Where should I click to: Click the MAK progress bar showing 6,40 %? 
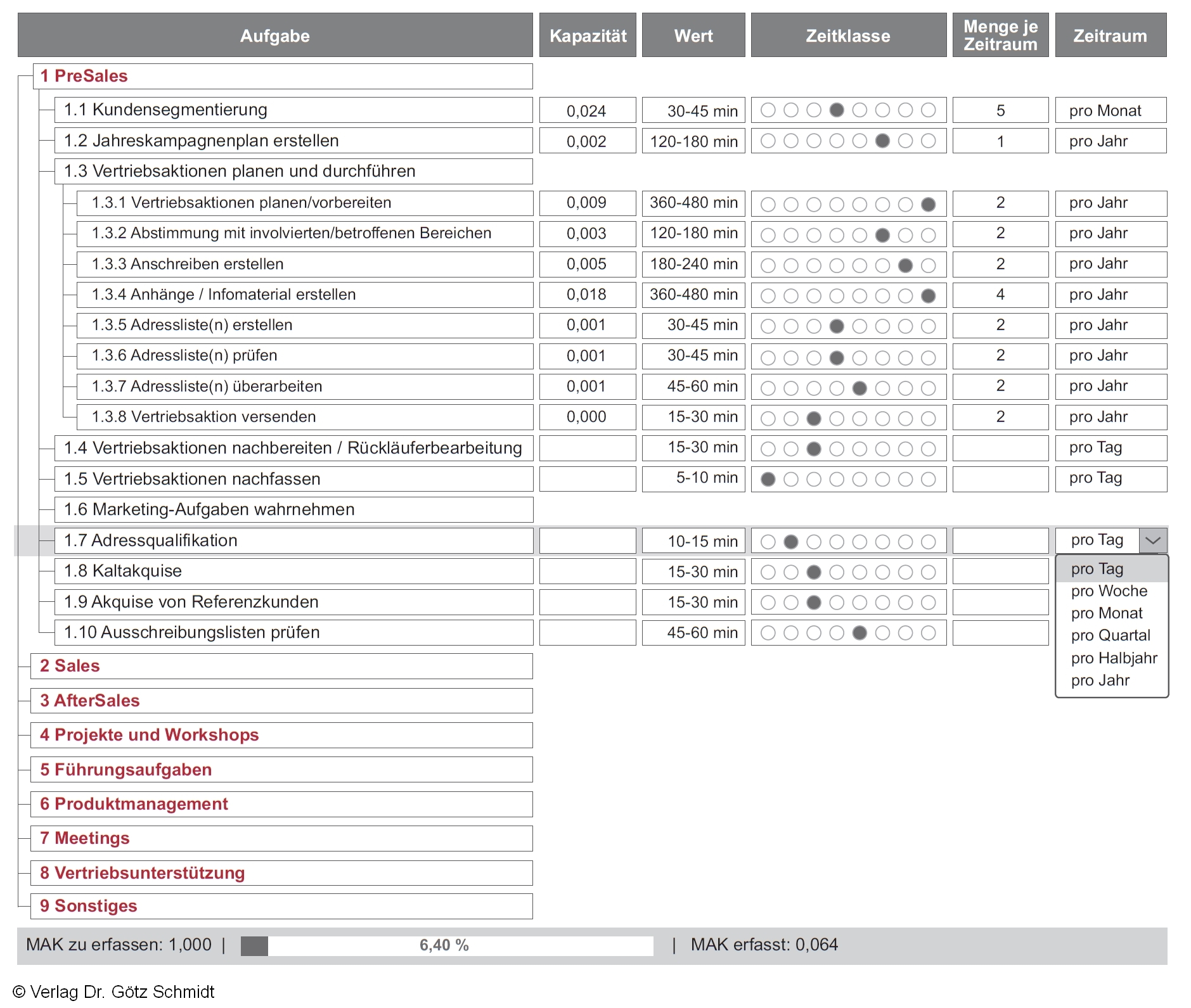[446, 946]
